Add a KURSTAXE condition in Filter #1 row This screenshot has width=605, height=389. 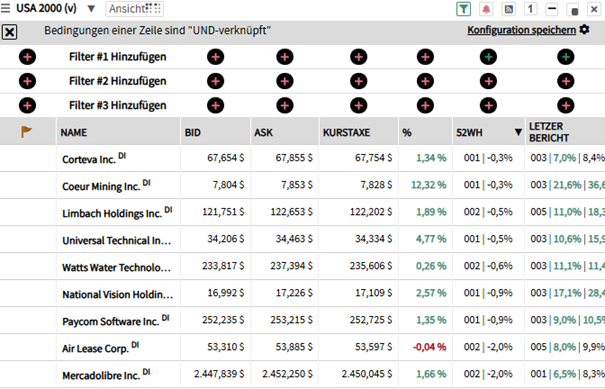pyautogui.click(x=358, y=57)
